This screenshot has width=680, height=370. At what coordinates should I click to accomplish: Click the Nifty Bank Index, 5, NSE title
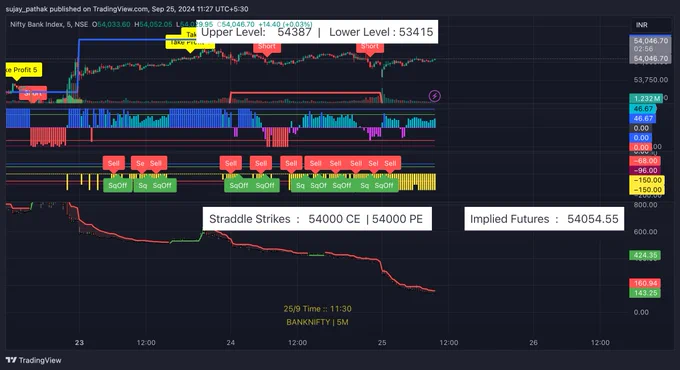pos(49,24)
